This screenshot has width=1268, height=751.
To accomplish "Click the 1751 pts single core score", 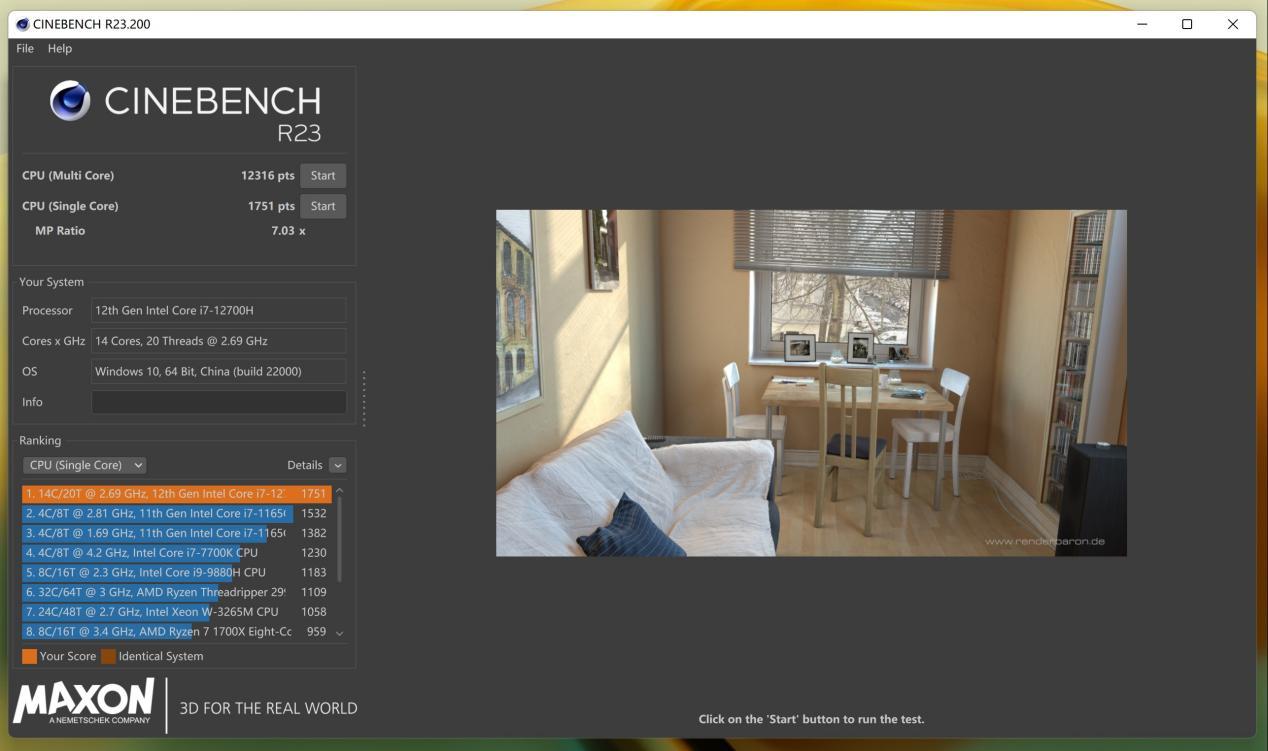I will (271, 206).
